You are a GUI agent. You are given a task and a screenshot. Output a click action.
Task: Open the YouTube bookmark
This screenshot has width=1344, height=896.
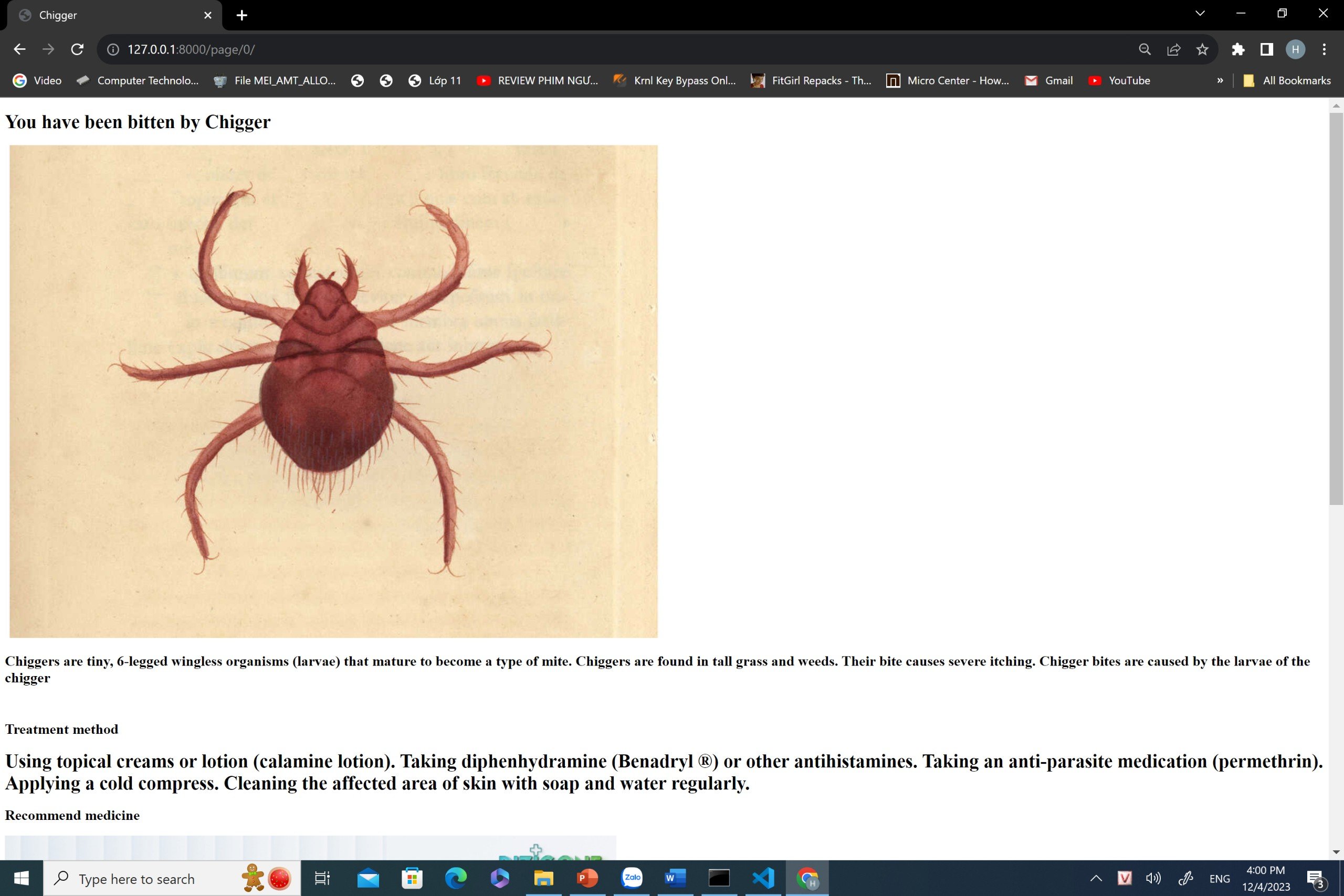tap(1119, 80)
